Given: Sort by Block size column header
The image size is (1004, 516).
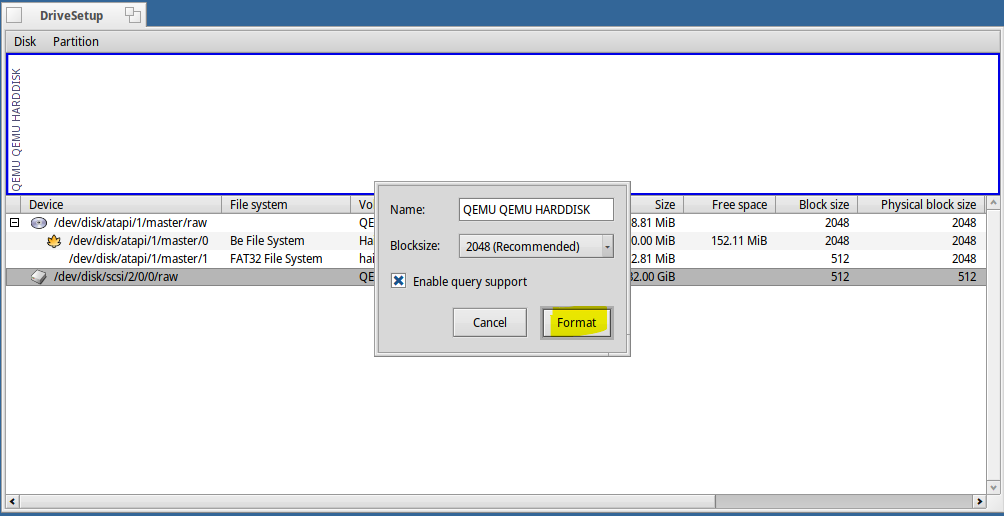Looking at the screenshot, I should pos(816,205).
